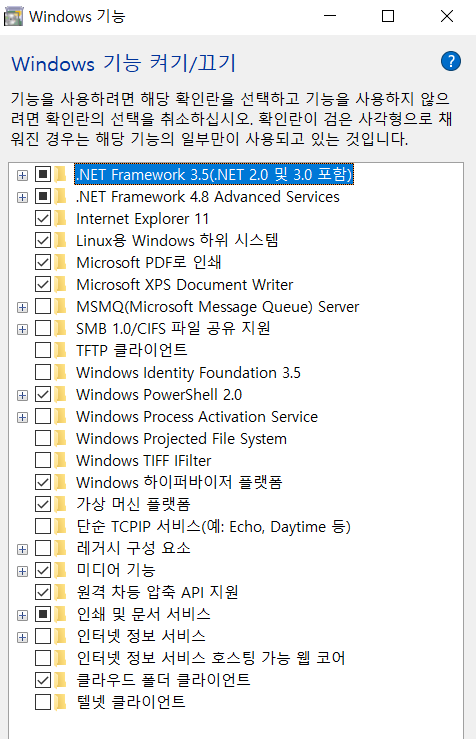
Task: Click folder icon beside Windows Identity Foundation 3.5
Action: point(60,372)
